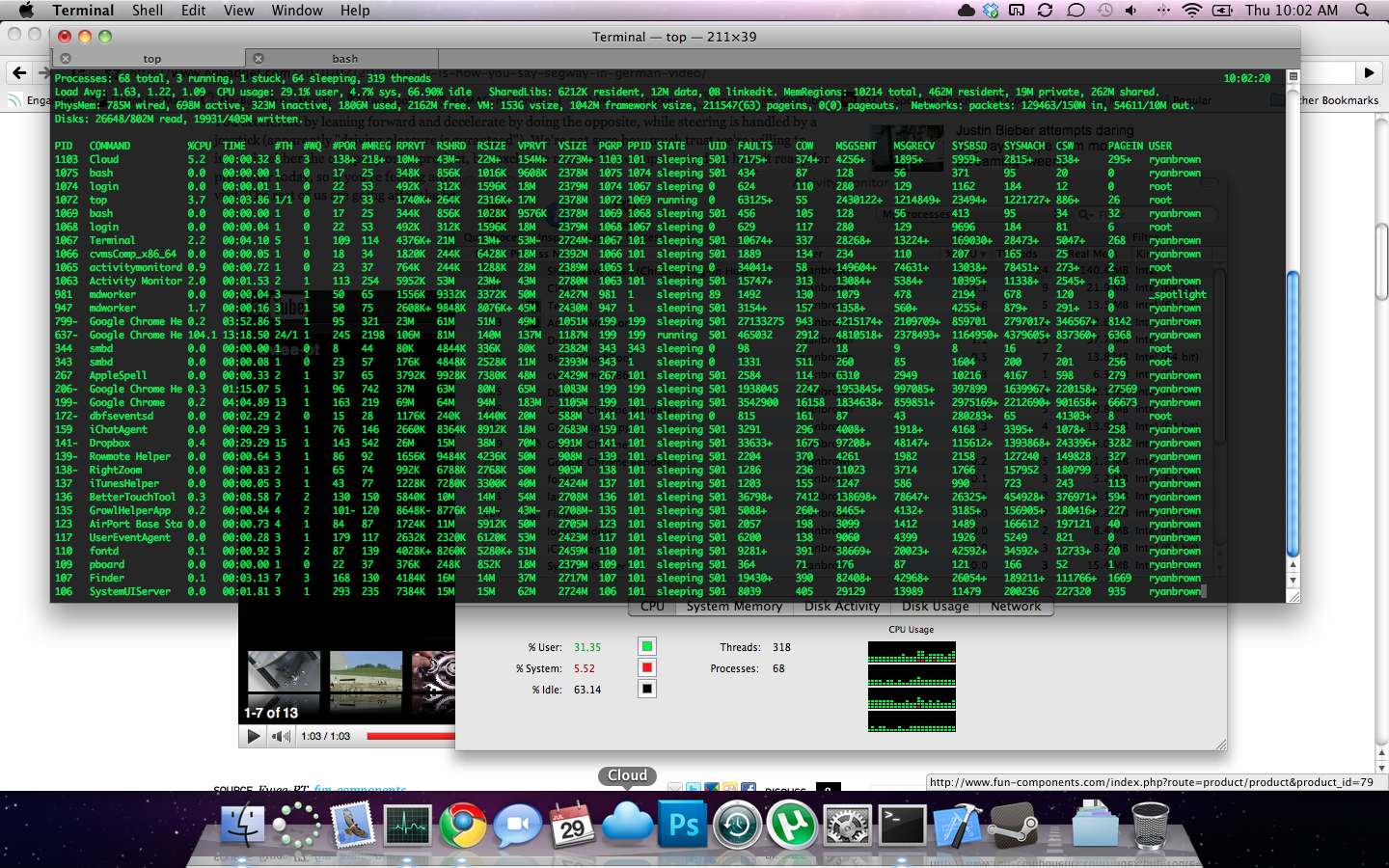Viewport: 1389px width, 868px height.
Task: Close the top tab in Terminal
Action: (x=65, y=59)
